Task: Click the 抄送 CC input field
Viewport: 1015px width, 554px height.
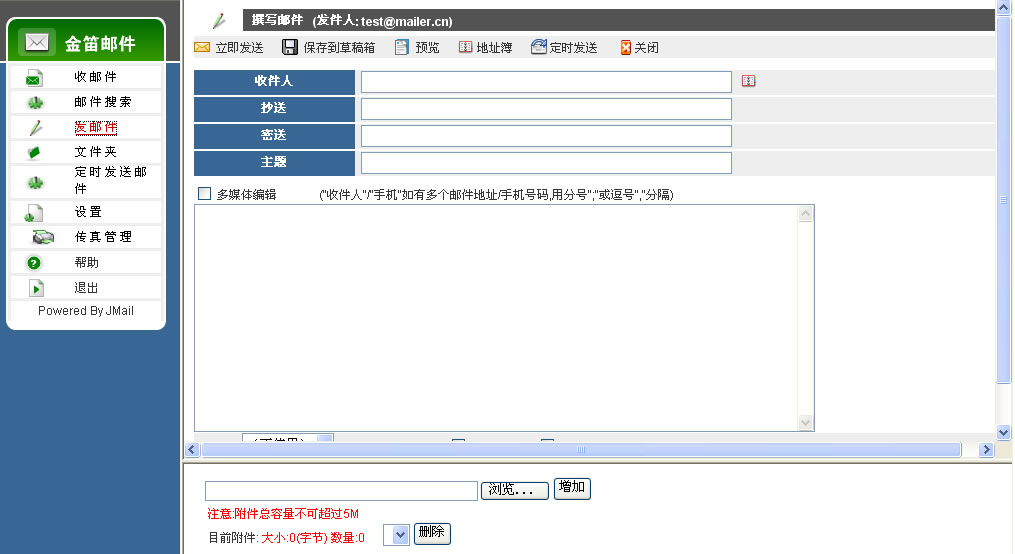Action: (x=546, y=109)
